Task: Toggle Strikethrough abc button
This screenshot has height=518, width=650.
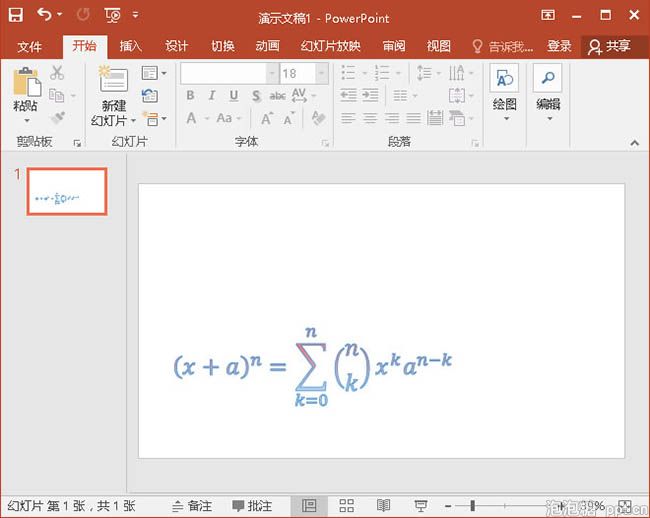Action: pyautogui.click(x=277, y=96)
